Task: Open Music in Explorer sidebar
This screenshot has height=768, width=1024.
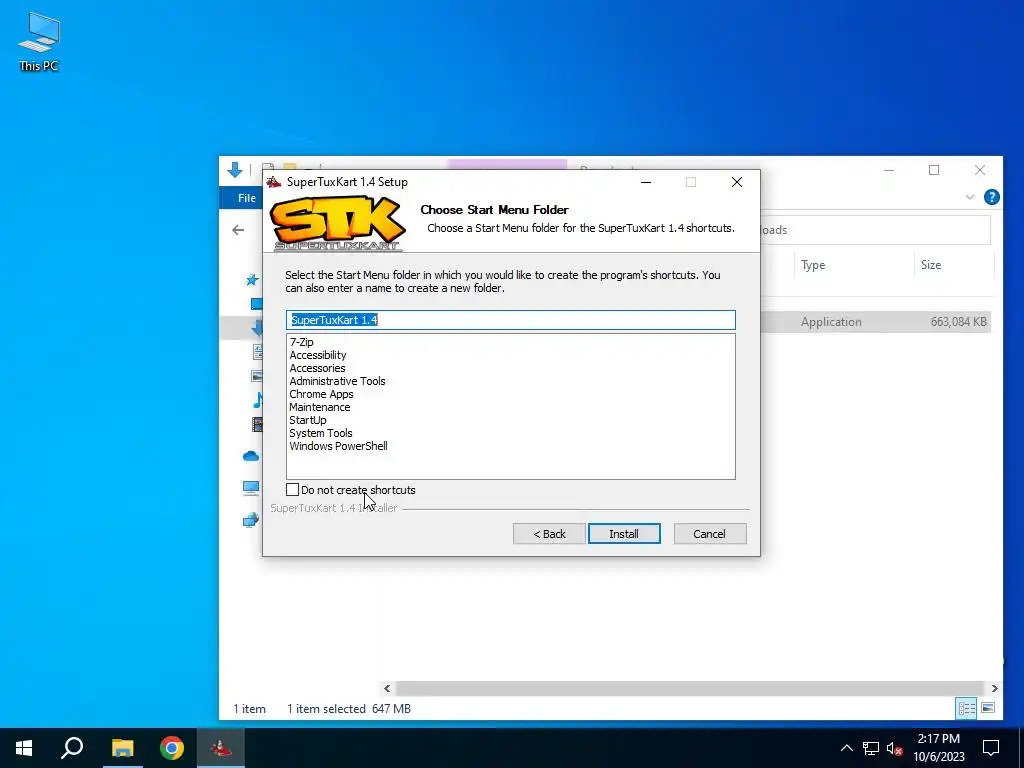Action: (x=258, y=400)
